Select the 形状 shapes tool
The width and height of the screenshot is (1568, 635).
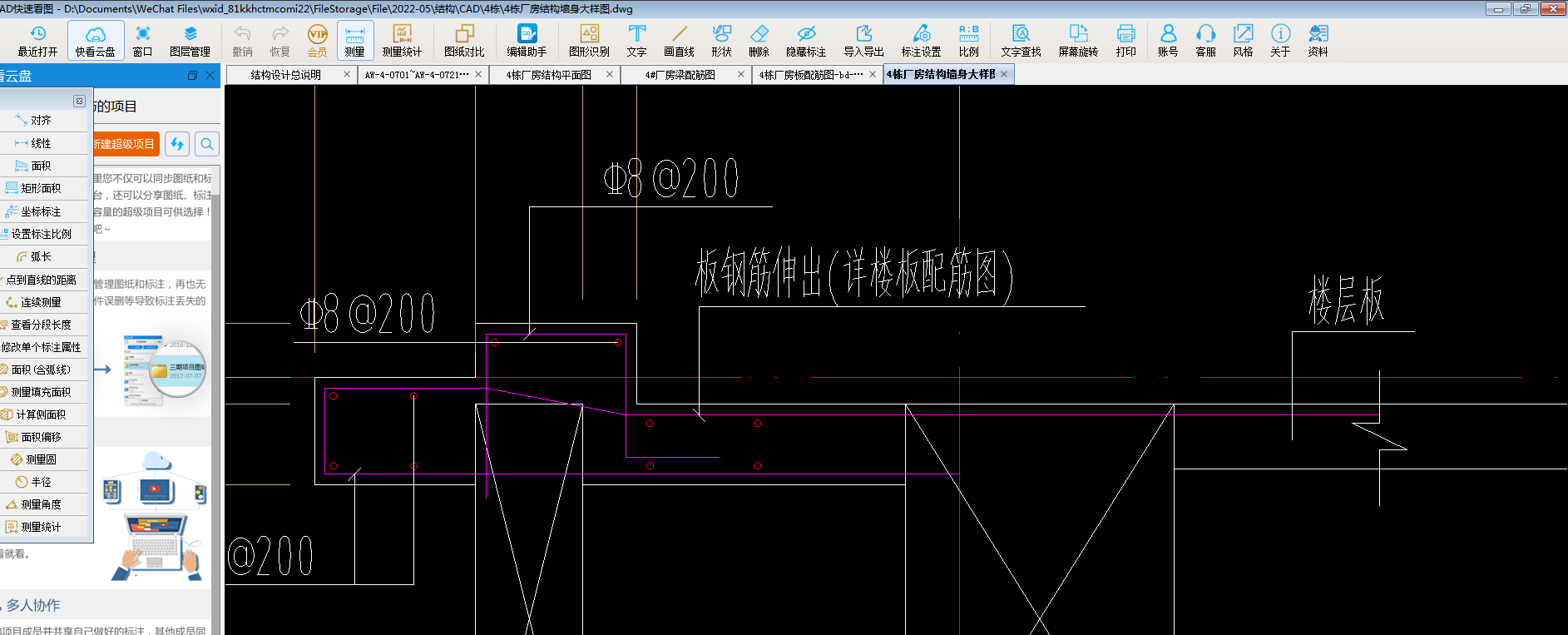tap(722, 41)
